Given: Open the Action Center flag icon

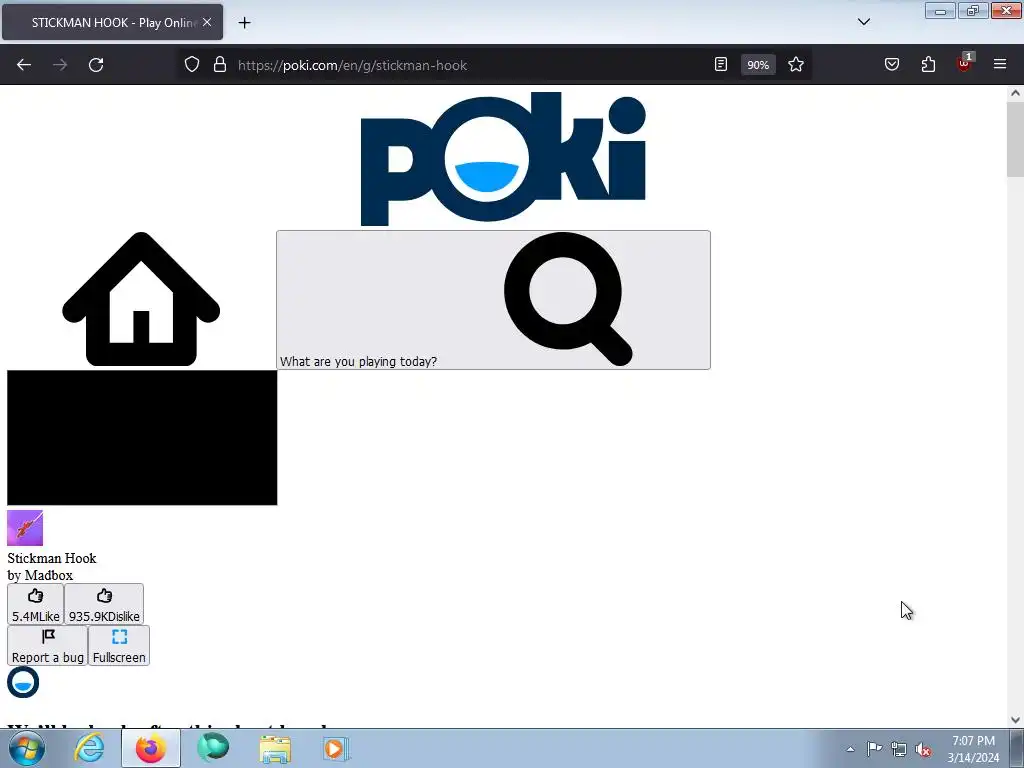Looking at the screenshot, I should point(874,749).
